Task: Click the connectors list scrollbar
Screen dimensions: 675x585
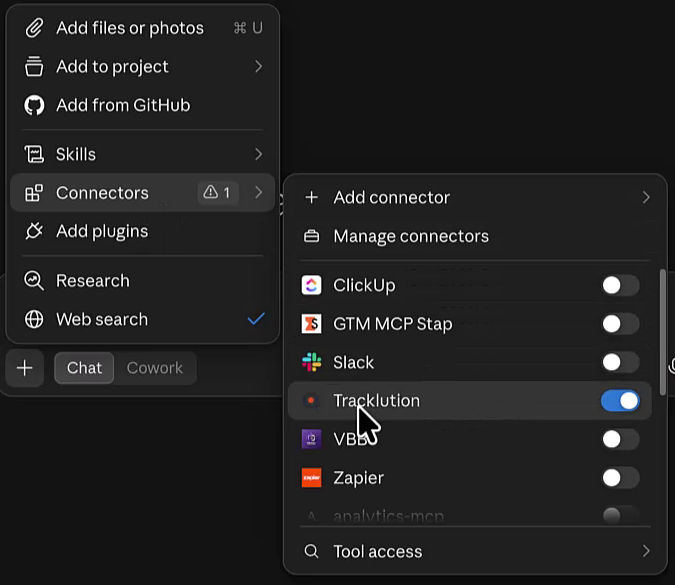Action: [x=663, y=331]
